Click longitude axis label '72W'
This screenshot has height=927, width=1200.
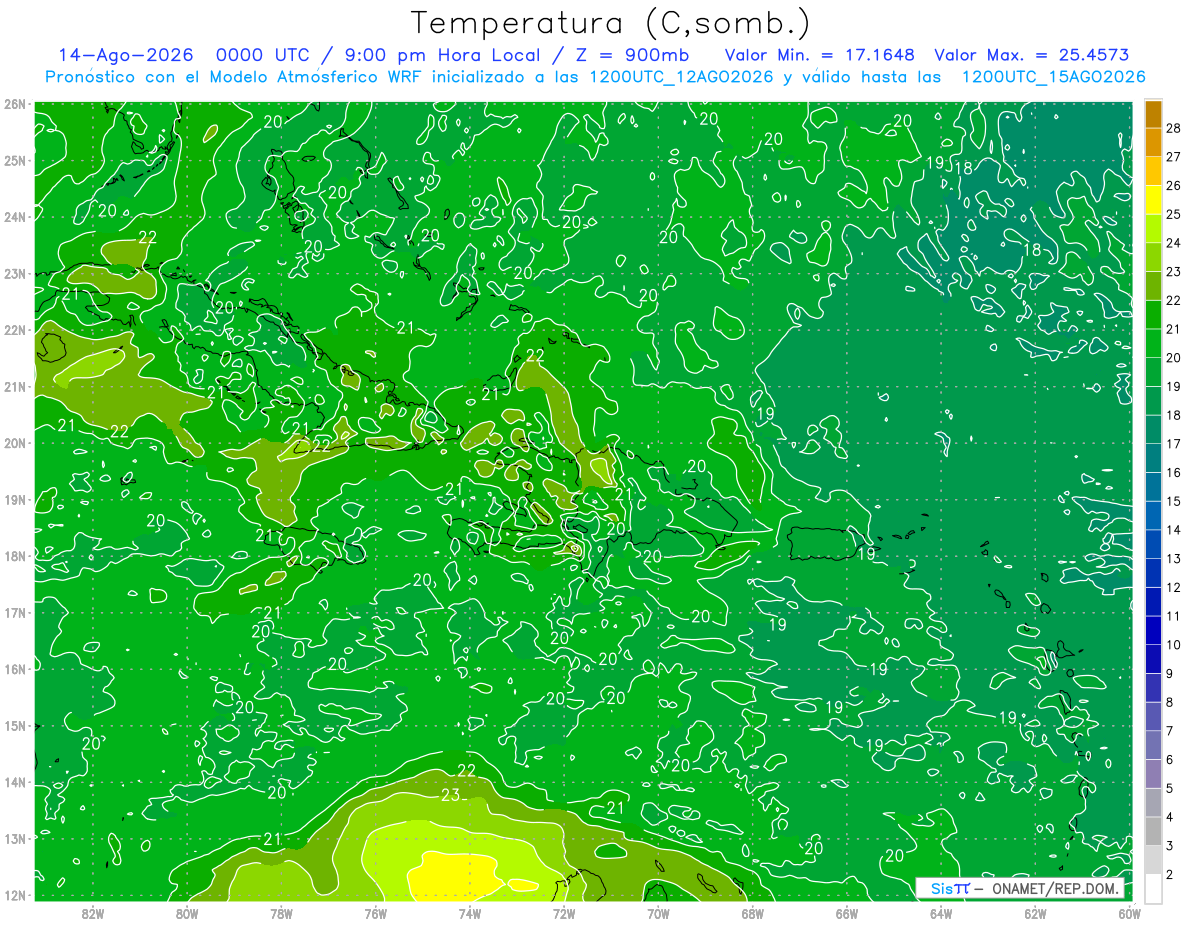pyautogui.click(x=564, y=913)
